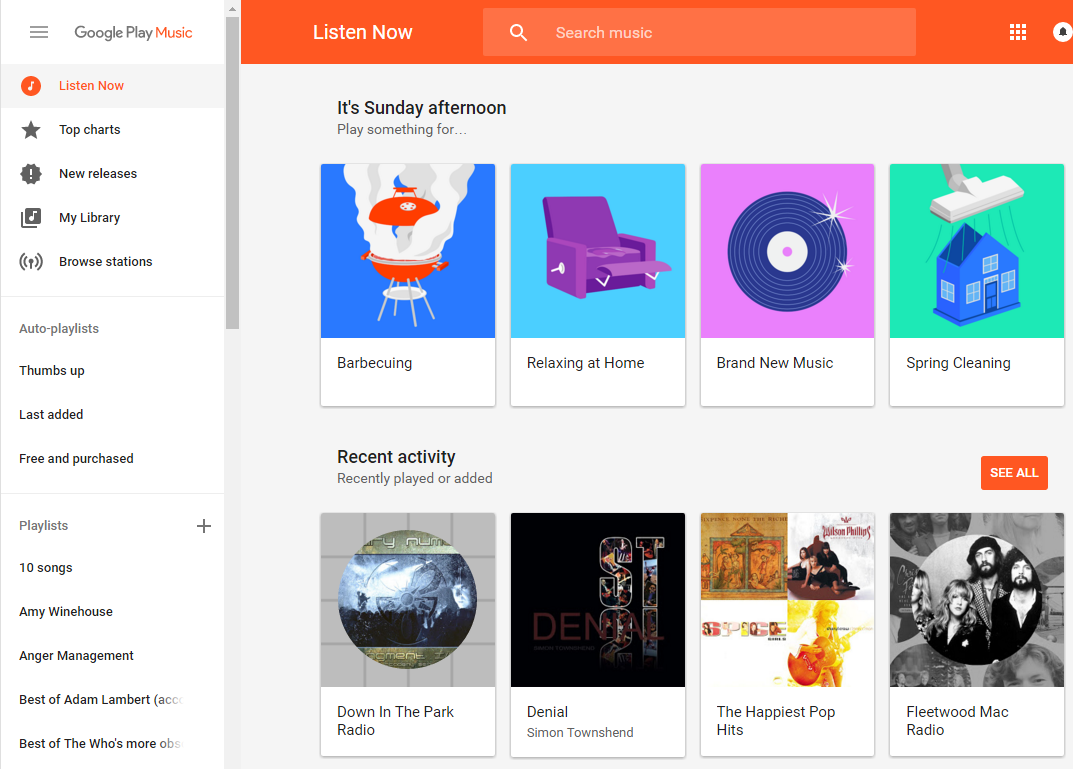
Task: Select the My Library icon
Action: point(30,217)
